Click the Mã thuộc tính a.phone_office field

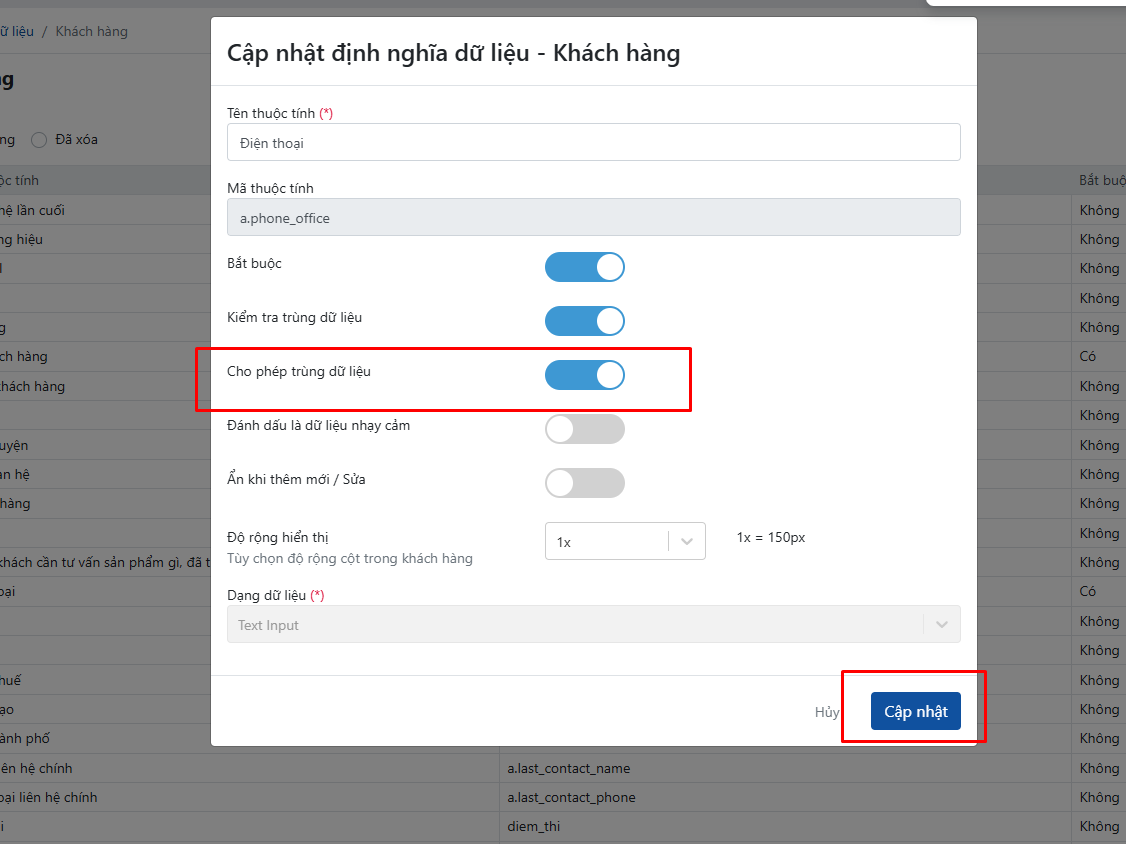click(593, 218)
